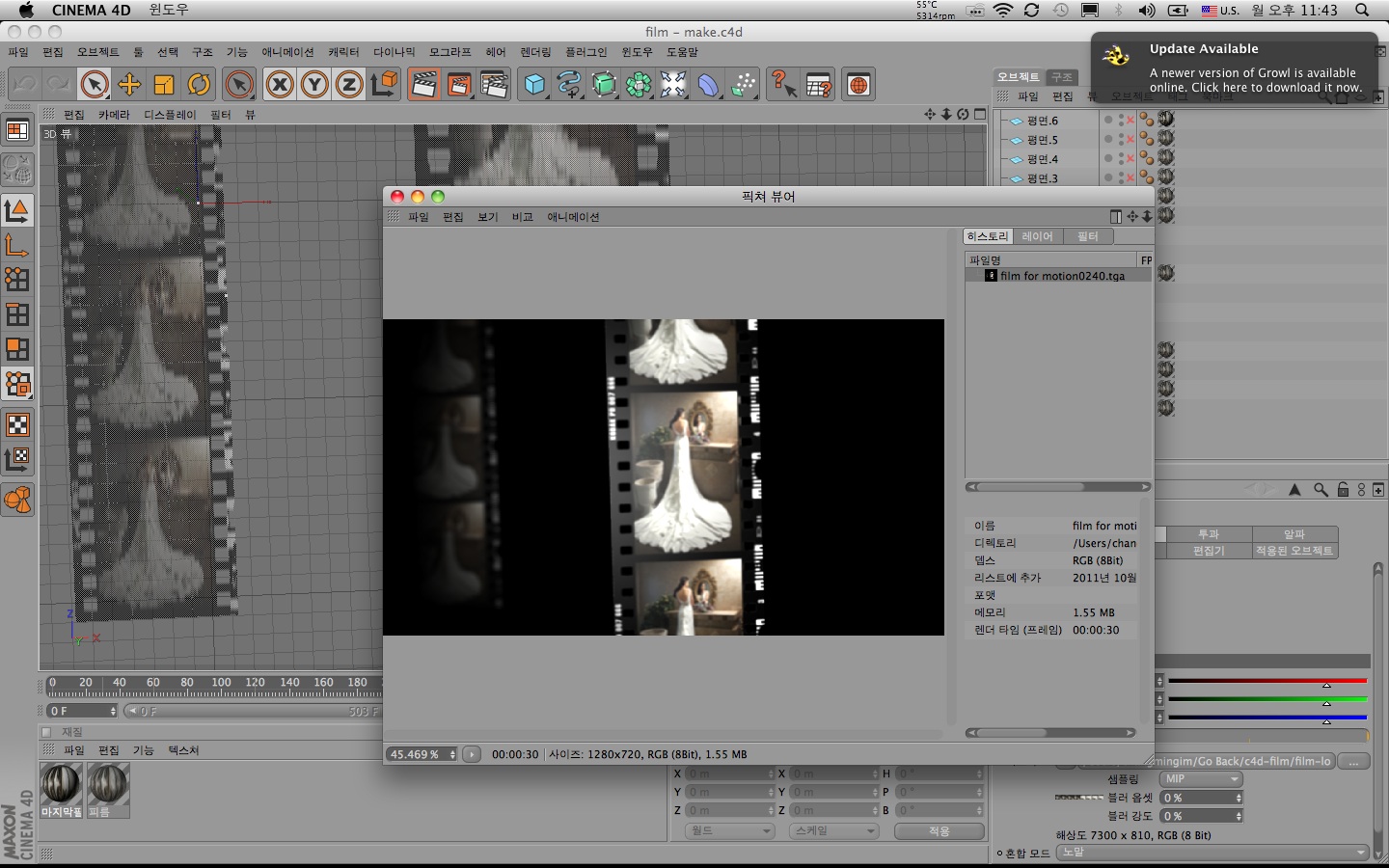Click the 적용 button
This screenshot has width=1389, height=868.
click(x=940, y=831)
